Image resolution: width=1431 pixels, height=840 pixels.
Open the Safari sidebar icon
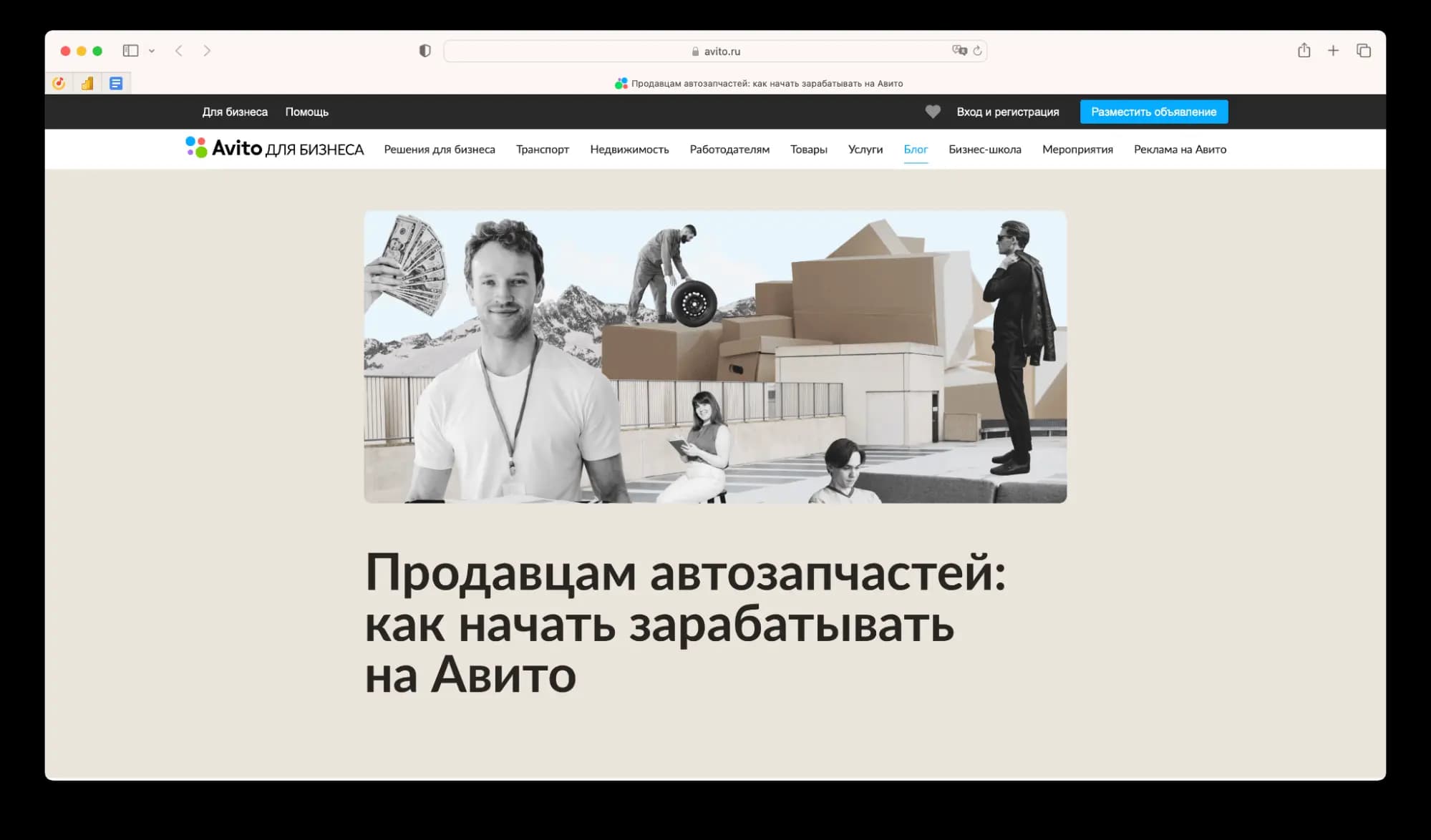(x=130, y=51)
